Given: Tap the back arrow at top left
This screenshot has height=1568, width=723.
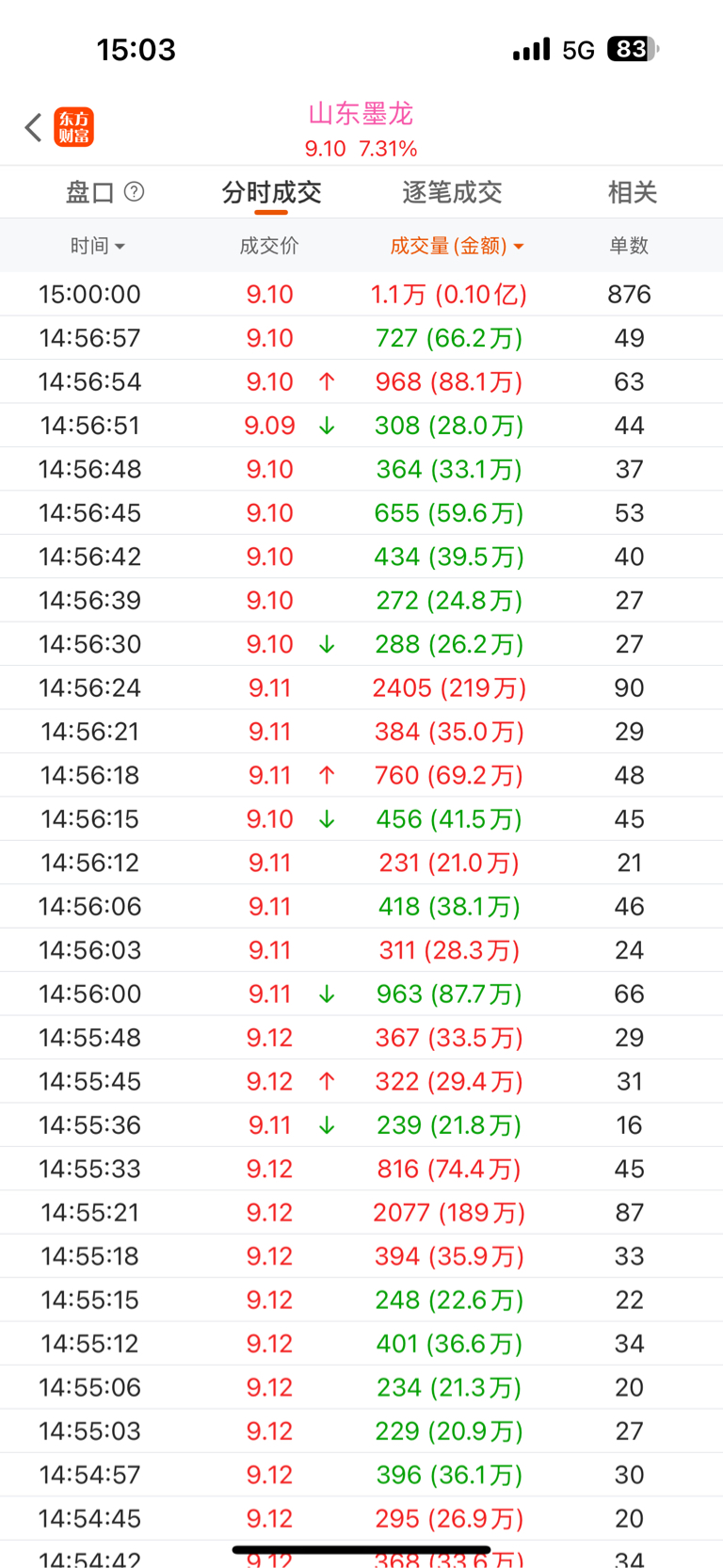Looking at the screenshot, I should 34,127.
